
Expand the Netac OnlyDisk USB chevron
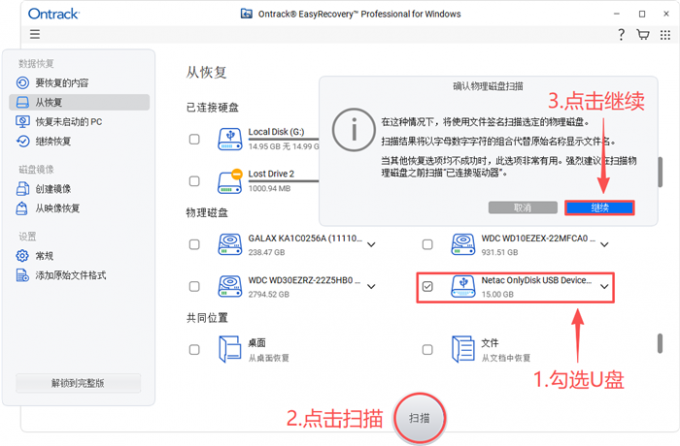605,287
